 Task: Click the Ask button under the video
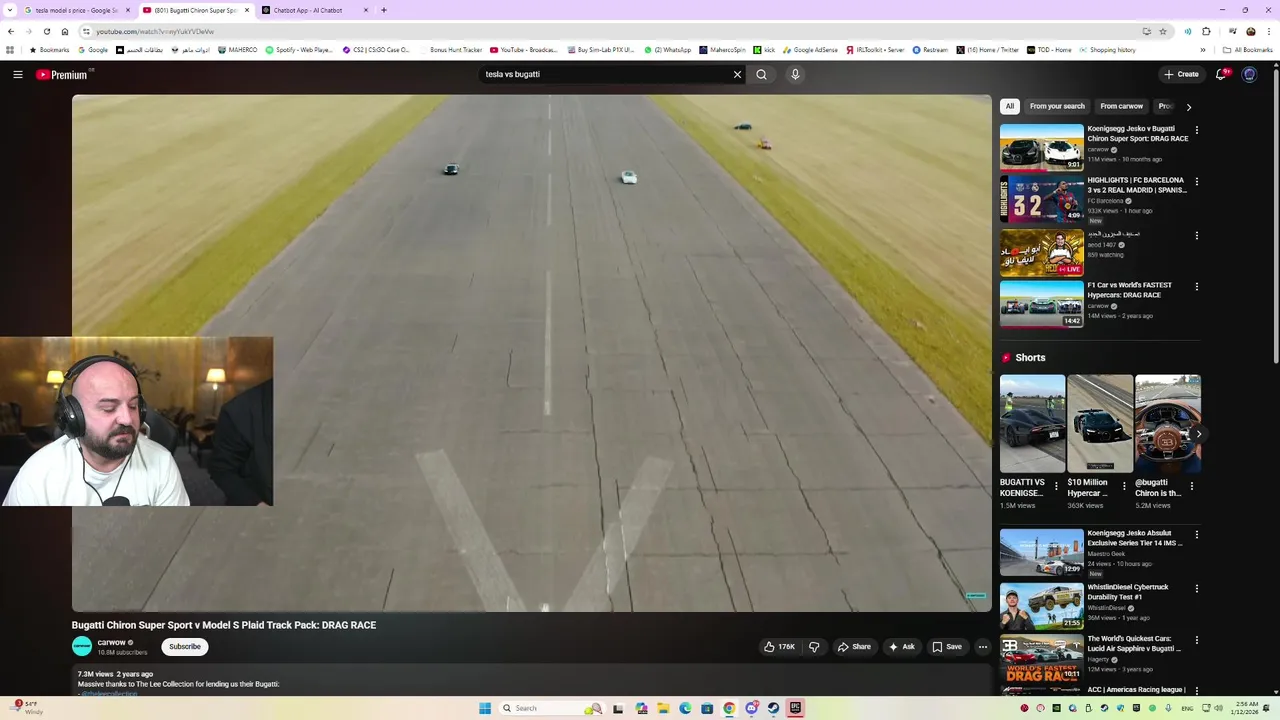[902, 647]
